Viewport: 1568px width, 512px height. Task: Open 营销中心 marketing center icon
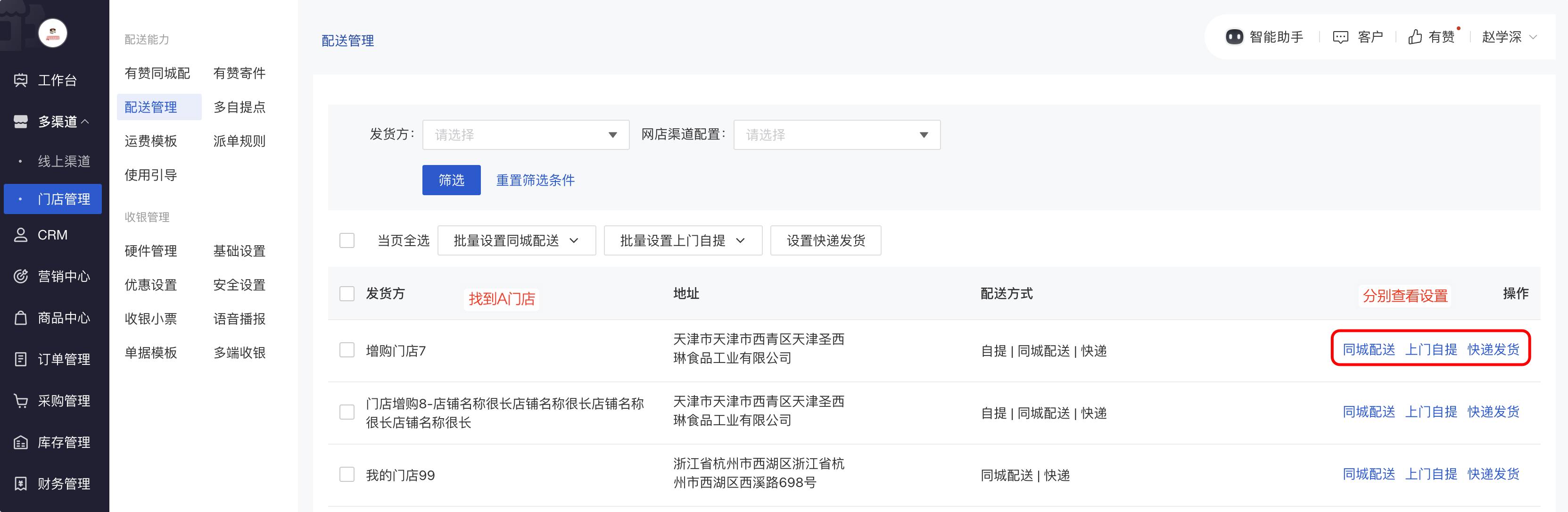coord(21,276)
